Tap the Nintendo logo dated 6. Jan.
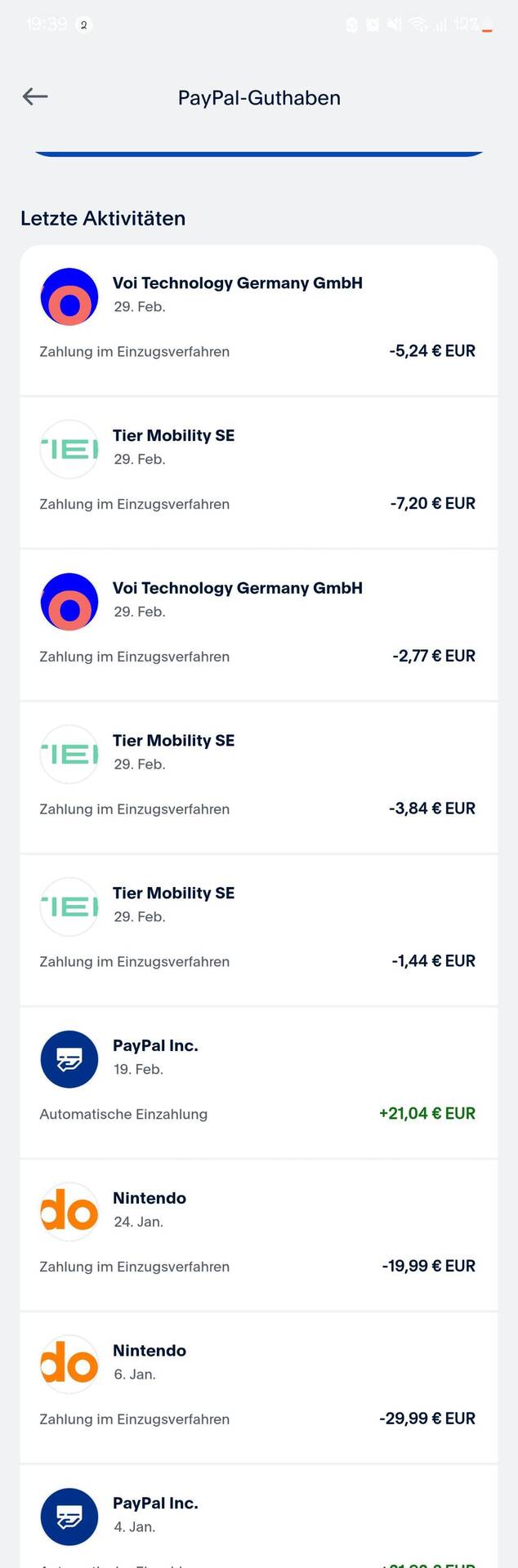 [69, 1365]
